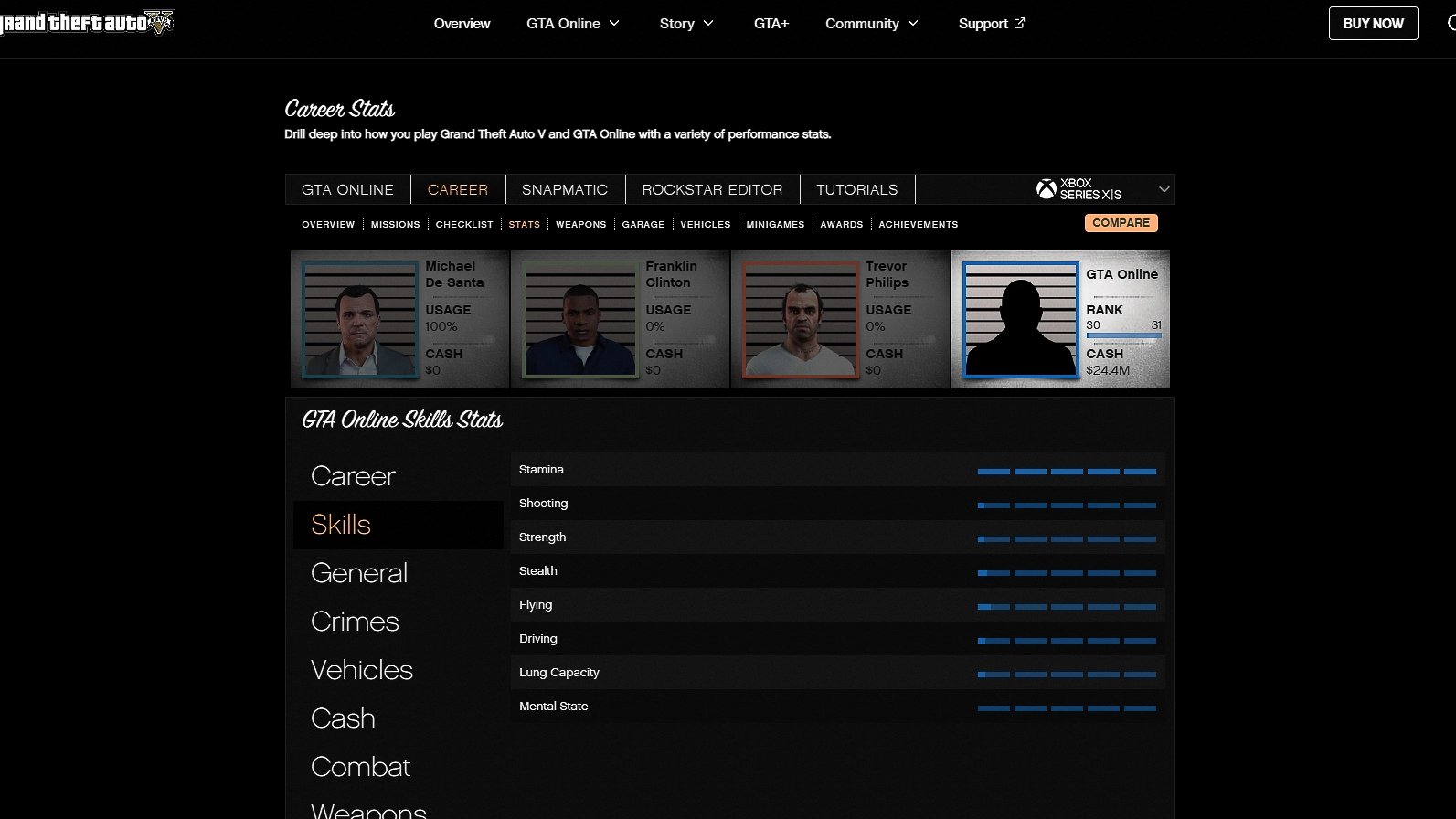
Task: Select Trevor Philips' mugshot
Action: tap(801, 320)
